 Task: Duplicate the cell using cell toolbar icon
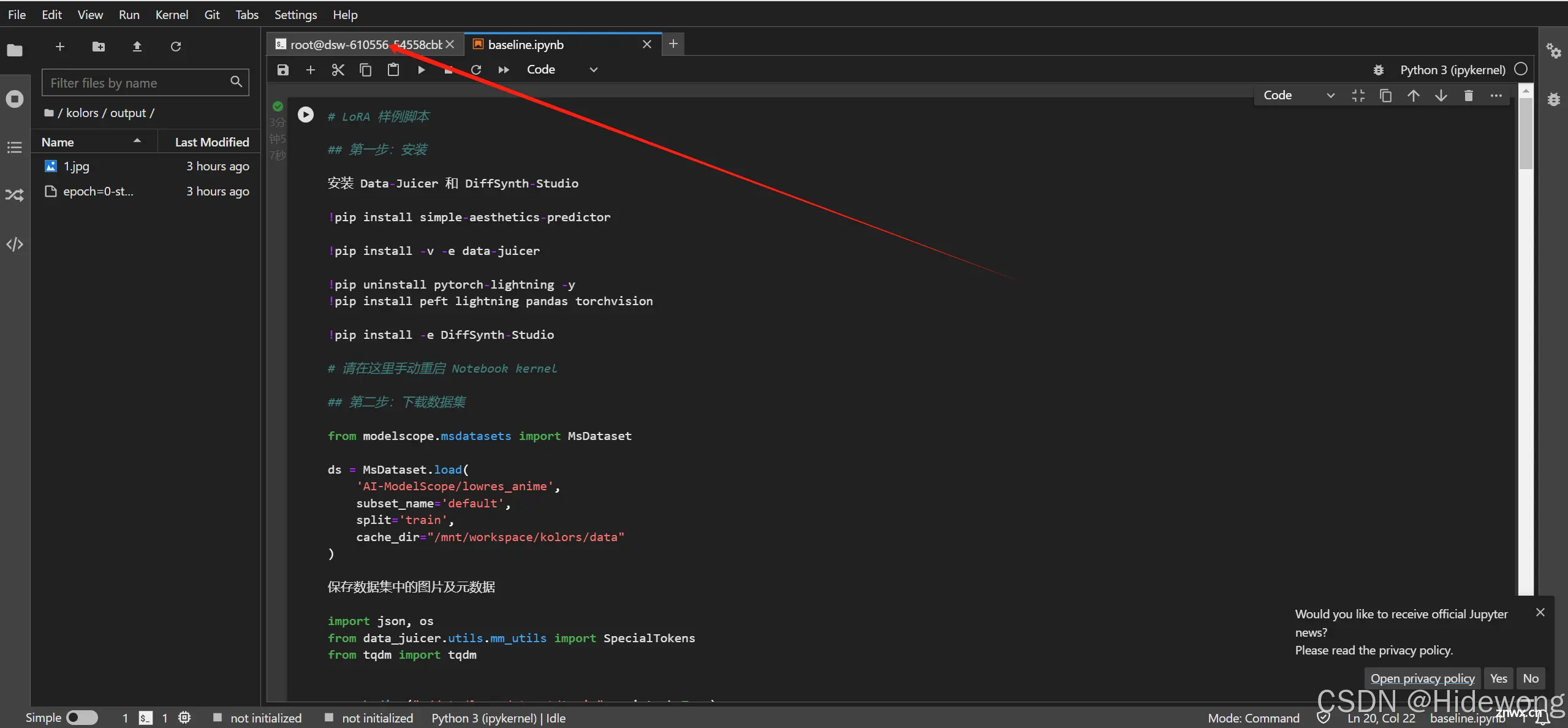click(1386, 96)
